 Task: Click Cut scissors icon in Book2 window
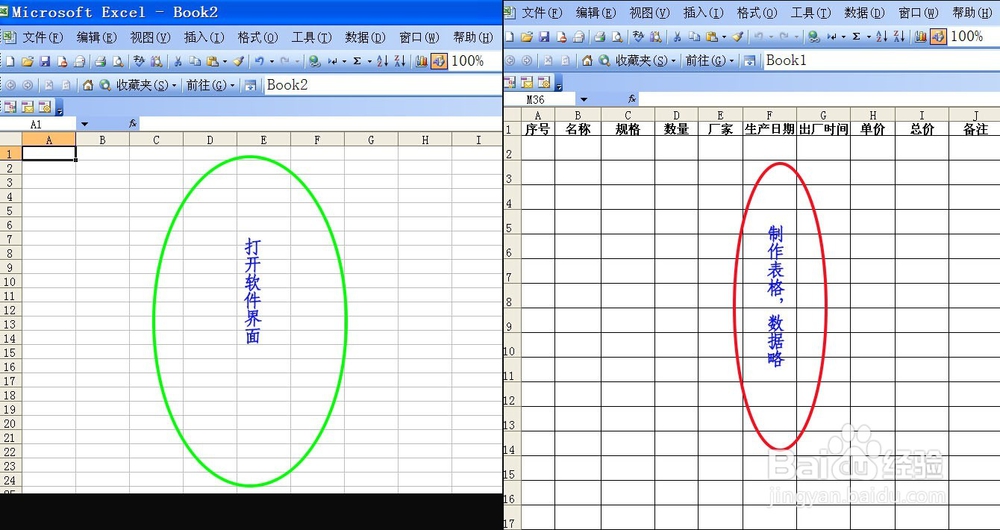point(177,61)
